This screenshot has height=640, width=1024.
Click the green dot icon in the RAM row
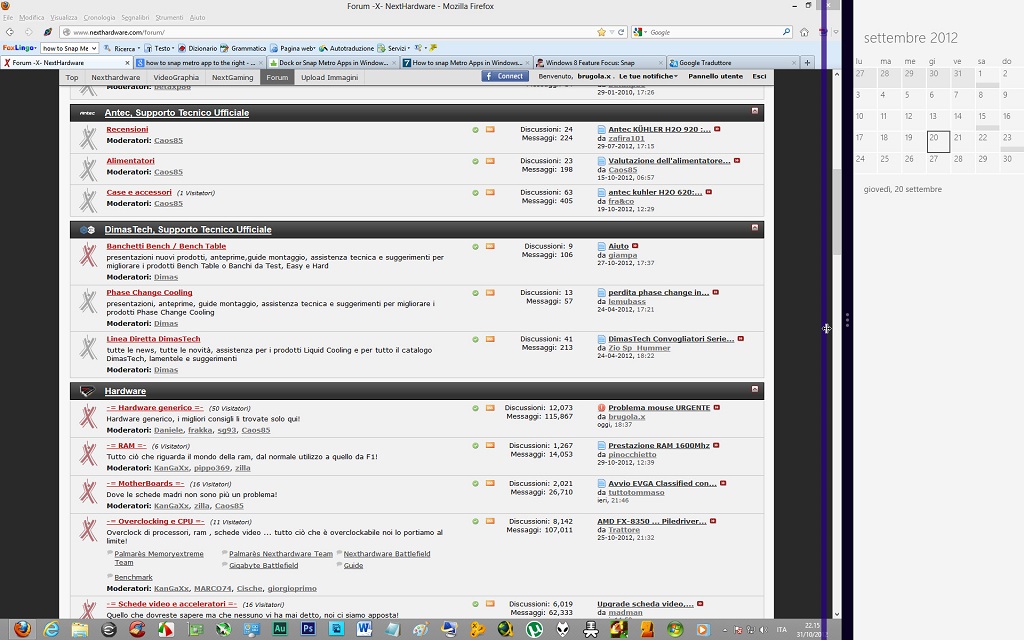point(475,445)
